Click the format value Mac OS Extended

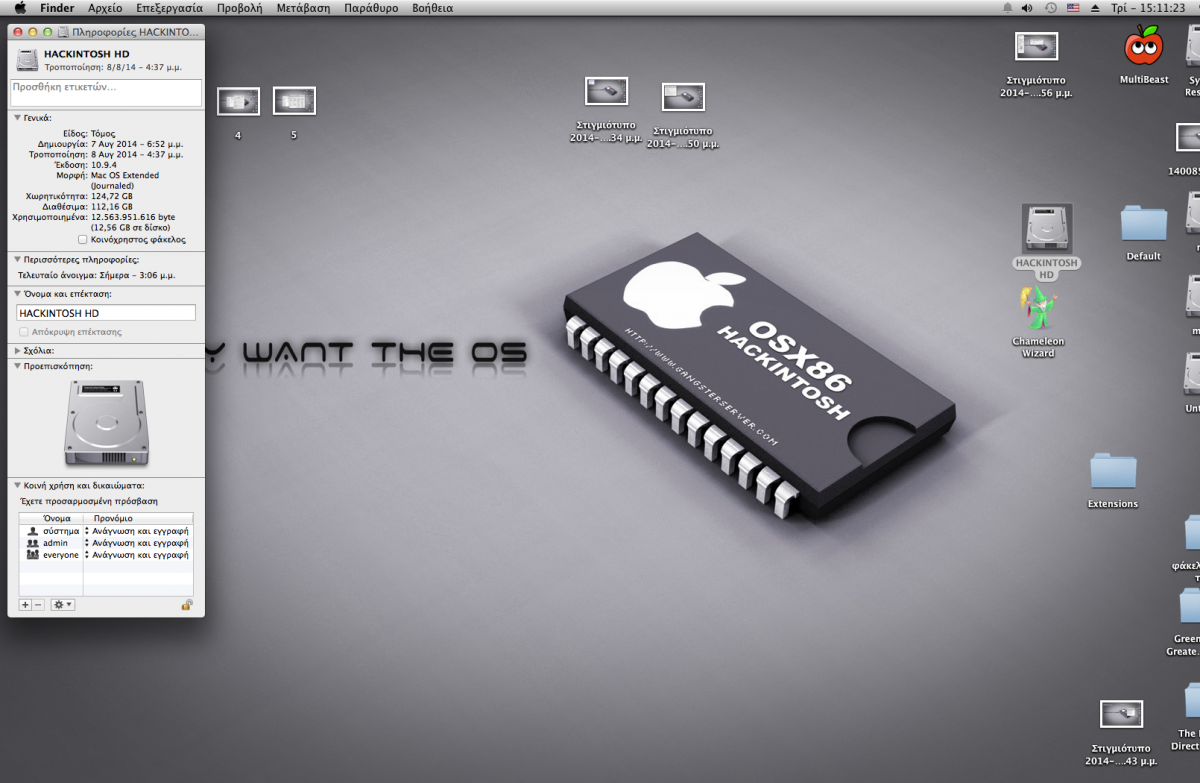(125, 176)
